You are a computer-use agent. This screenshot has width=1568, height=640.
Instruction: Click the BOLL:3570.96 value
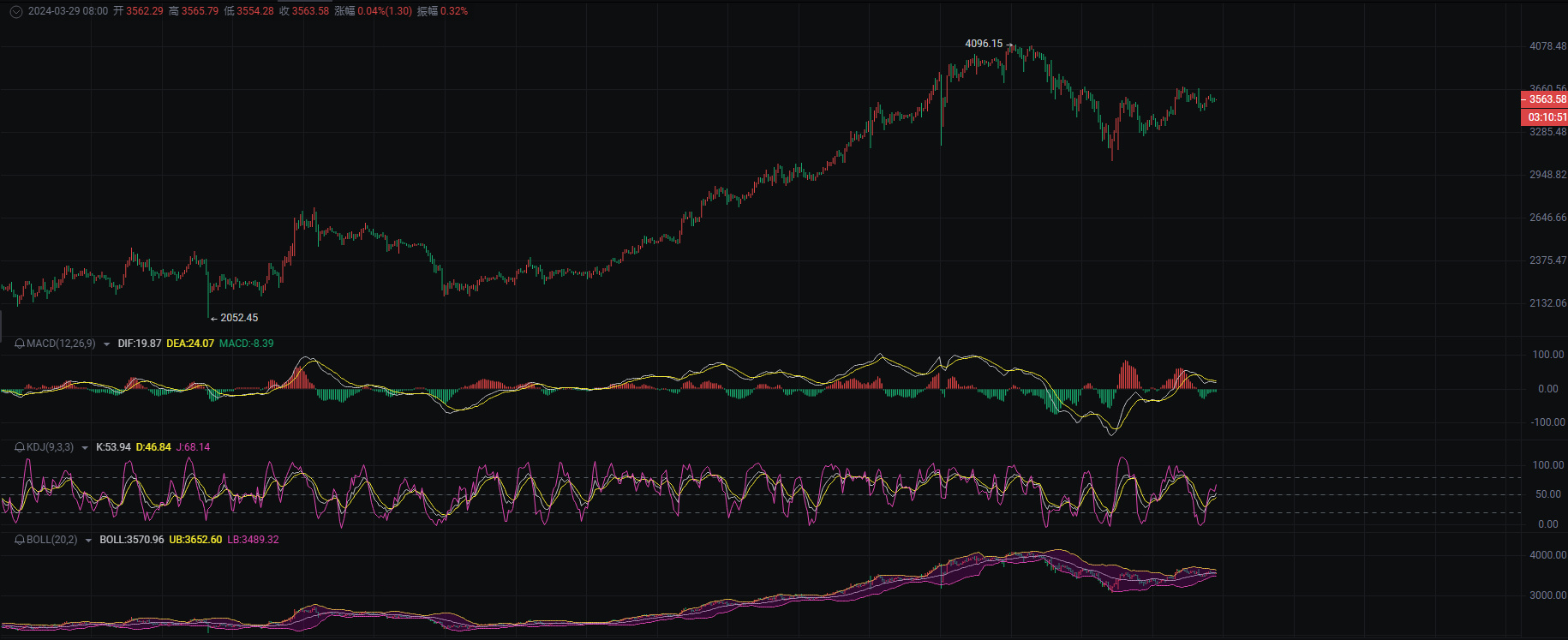click(132, 540)
